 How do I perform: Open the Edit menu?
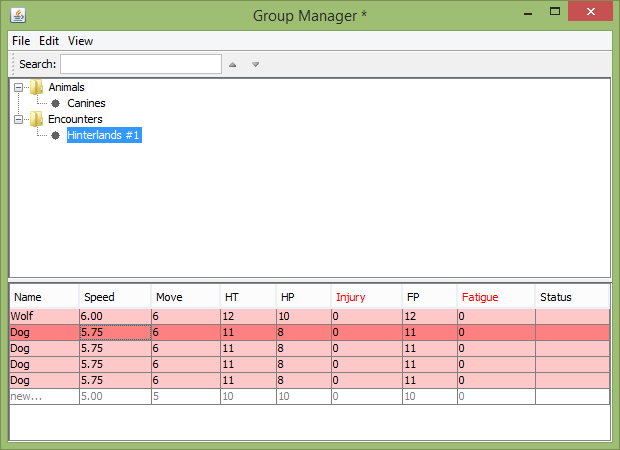tap(49, 41)
